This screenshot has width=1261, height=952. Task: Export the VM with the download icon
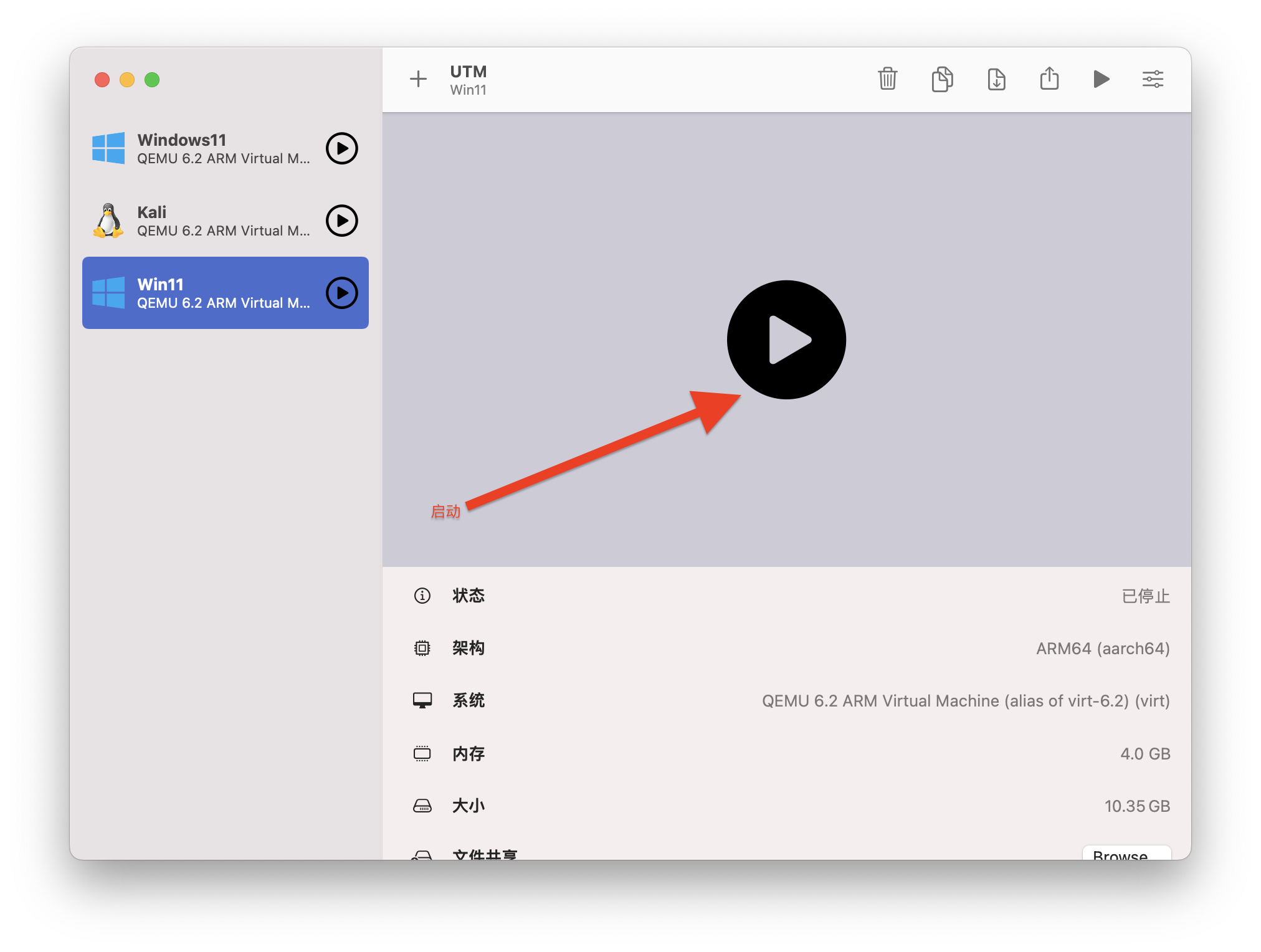pyautogui.click(x=996, y=79)
